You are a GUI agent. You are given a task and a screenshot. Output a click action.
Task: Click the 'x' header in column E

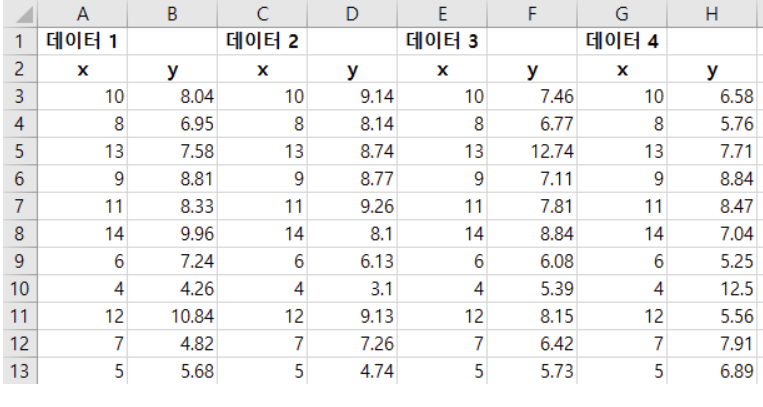pos(442,69)
